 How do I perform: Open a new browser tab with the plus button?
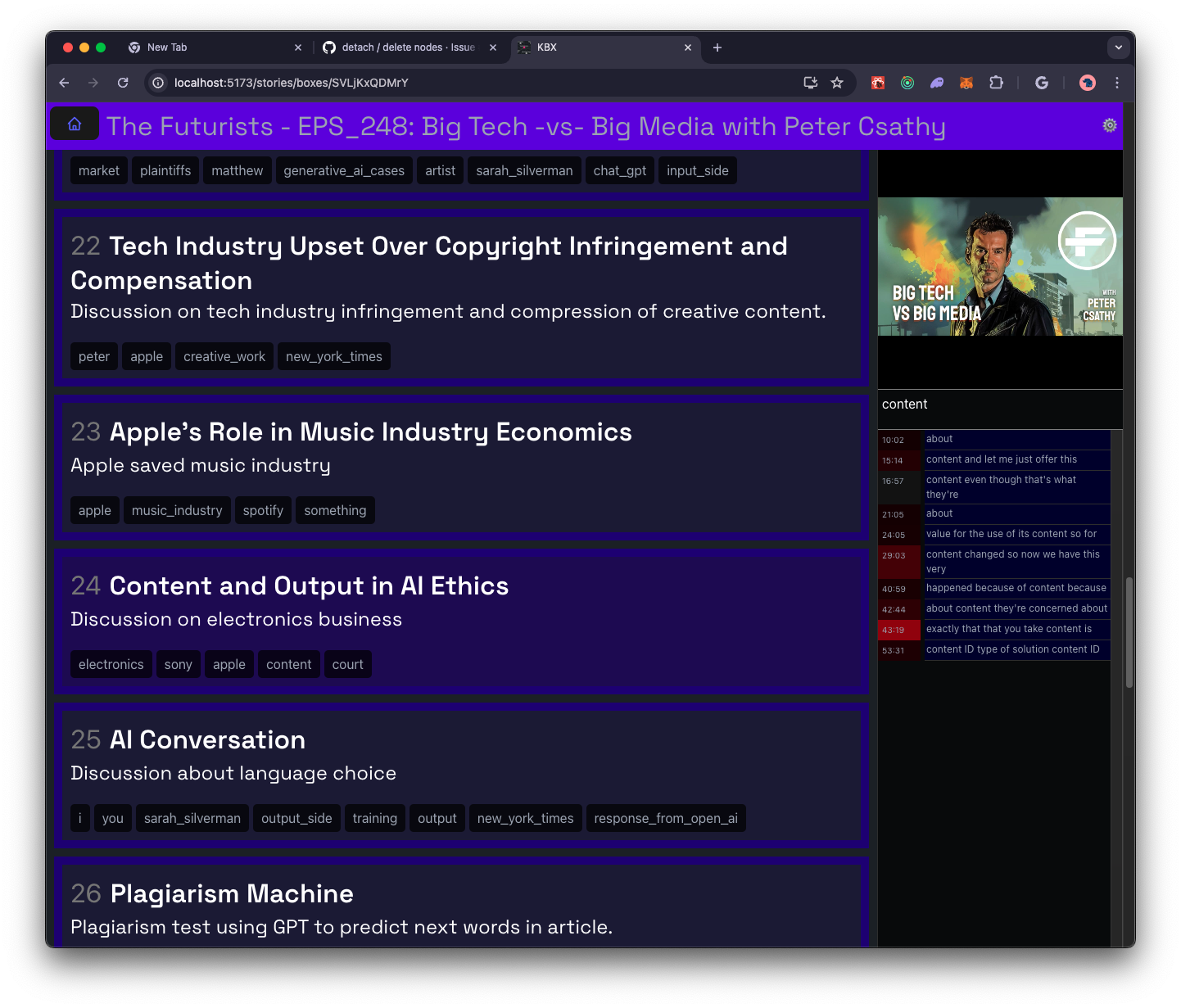(717, 47)
